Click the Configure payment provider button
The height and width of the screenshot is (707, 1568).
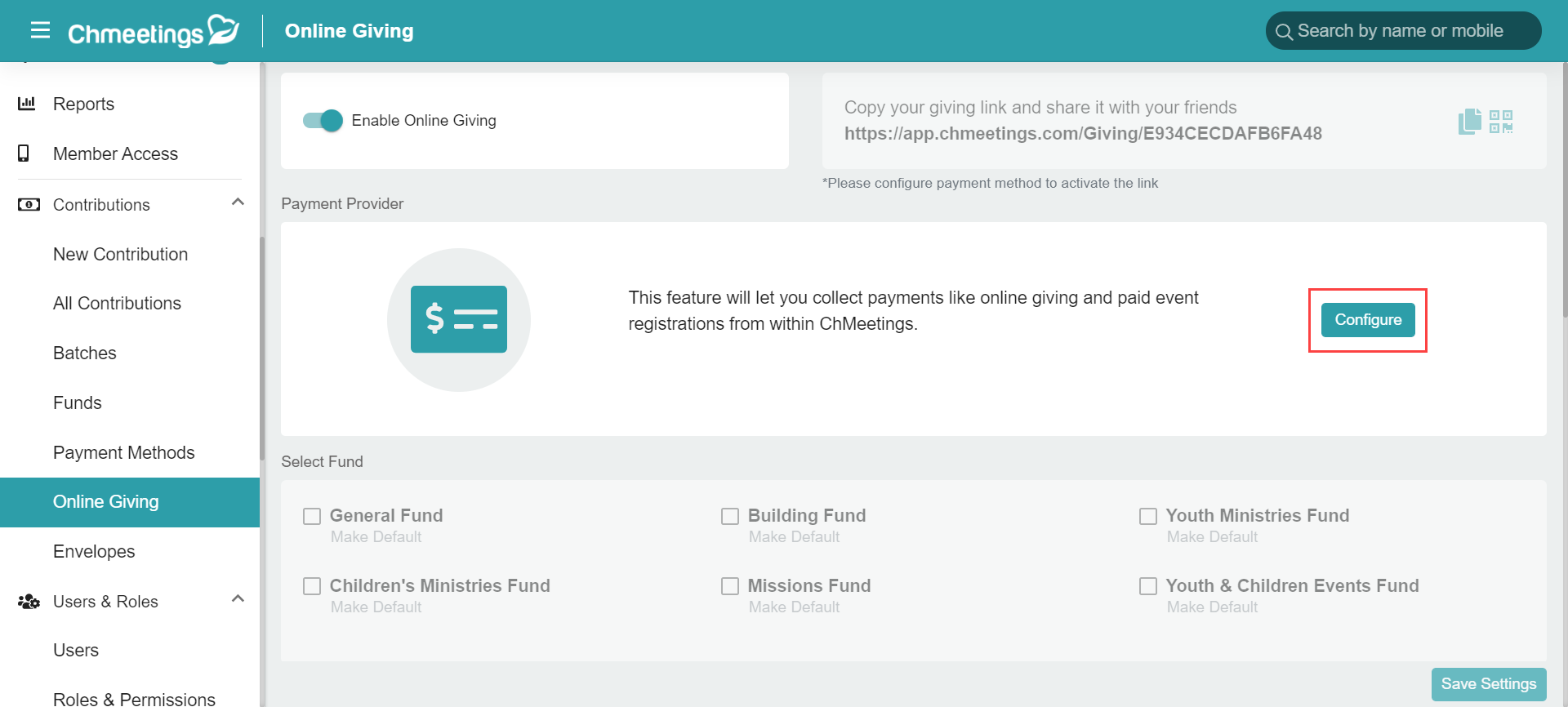[x=1368, y=320]
